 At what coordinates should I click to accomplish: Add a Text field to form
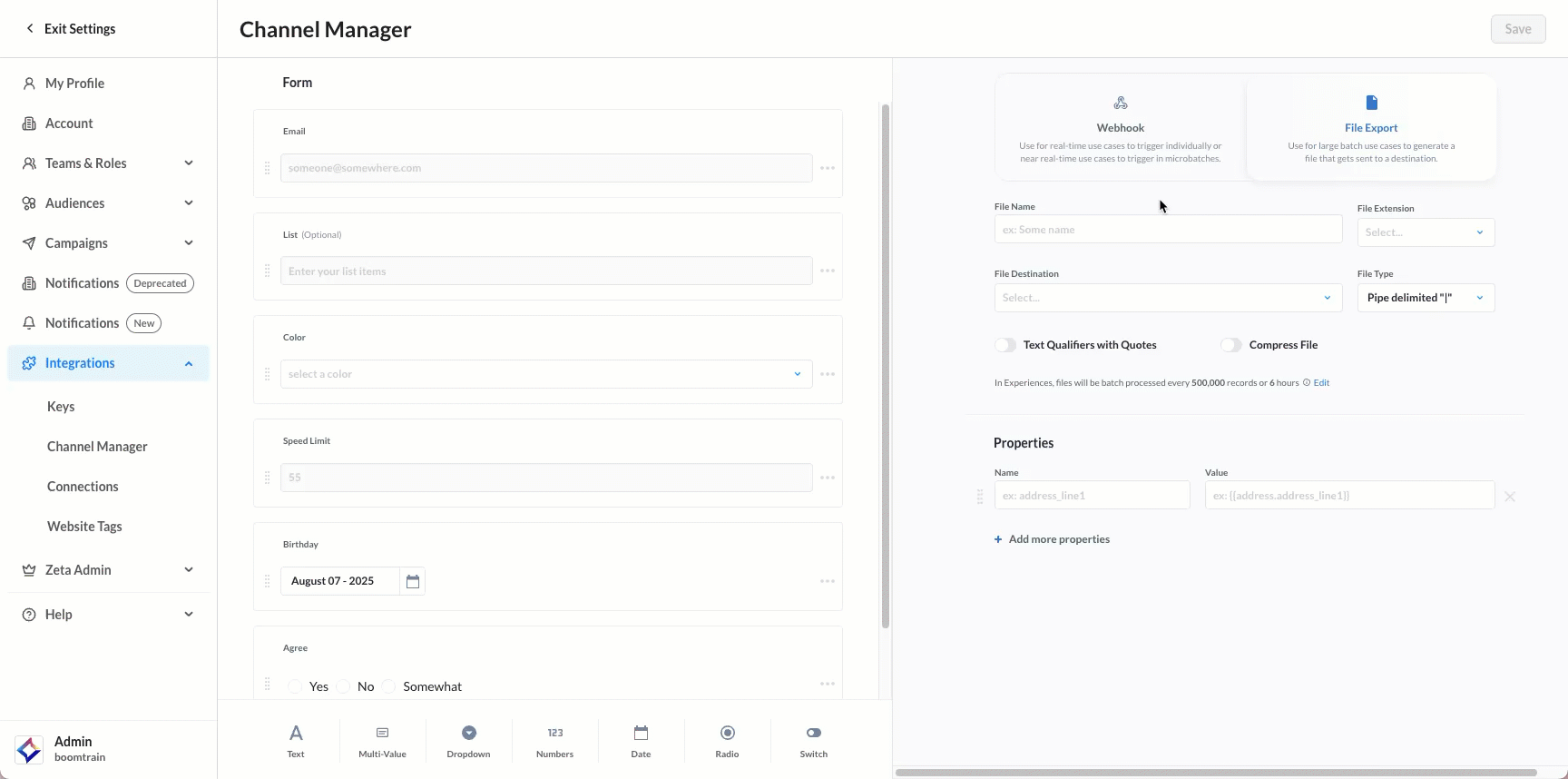[x=296, y=741]
